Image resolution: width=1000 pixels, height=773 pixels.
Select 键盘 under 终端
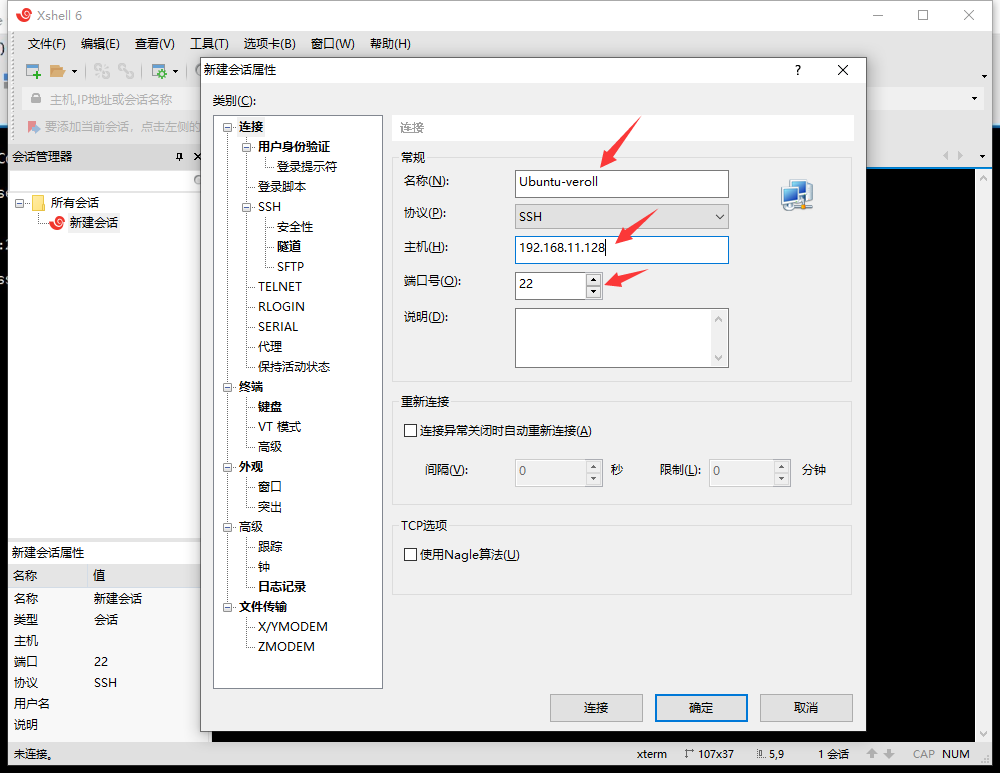pos(270,407)
